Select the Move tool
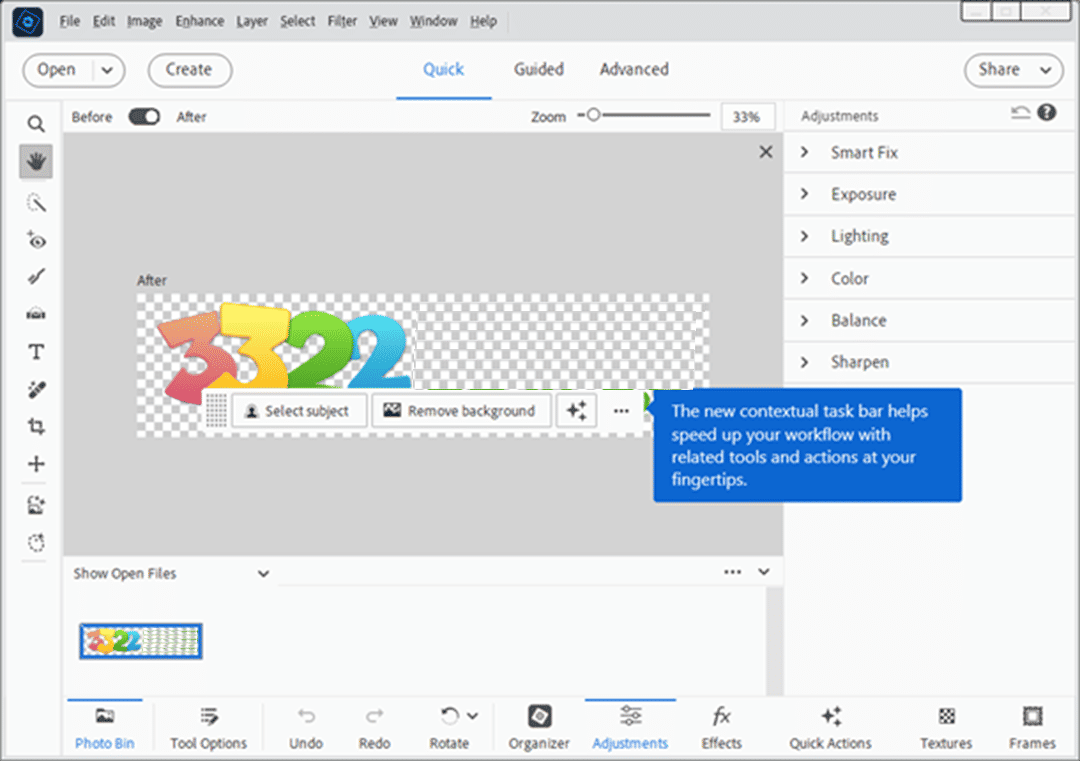1080x761 pixels. (36, 464)
